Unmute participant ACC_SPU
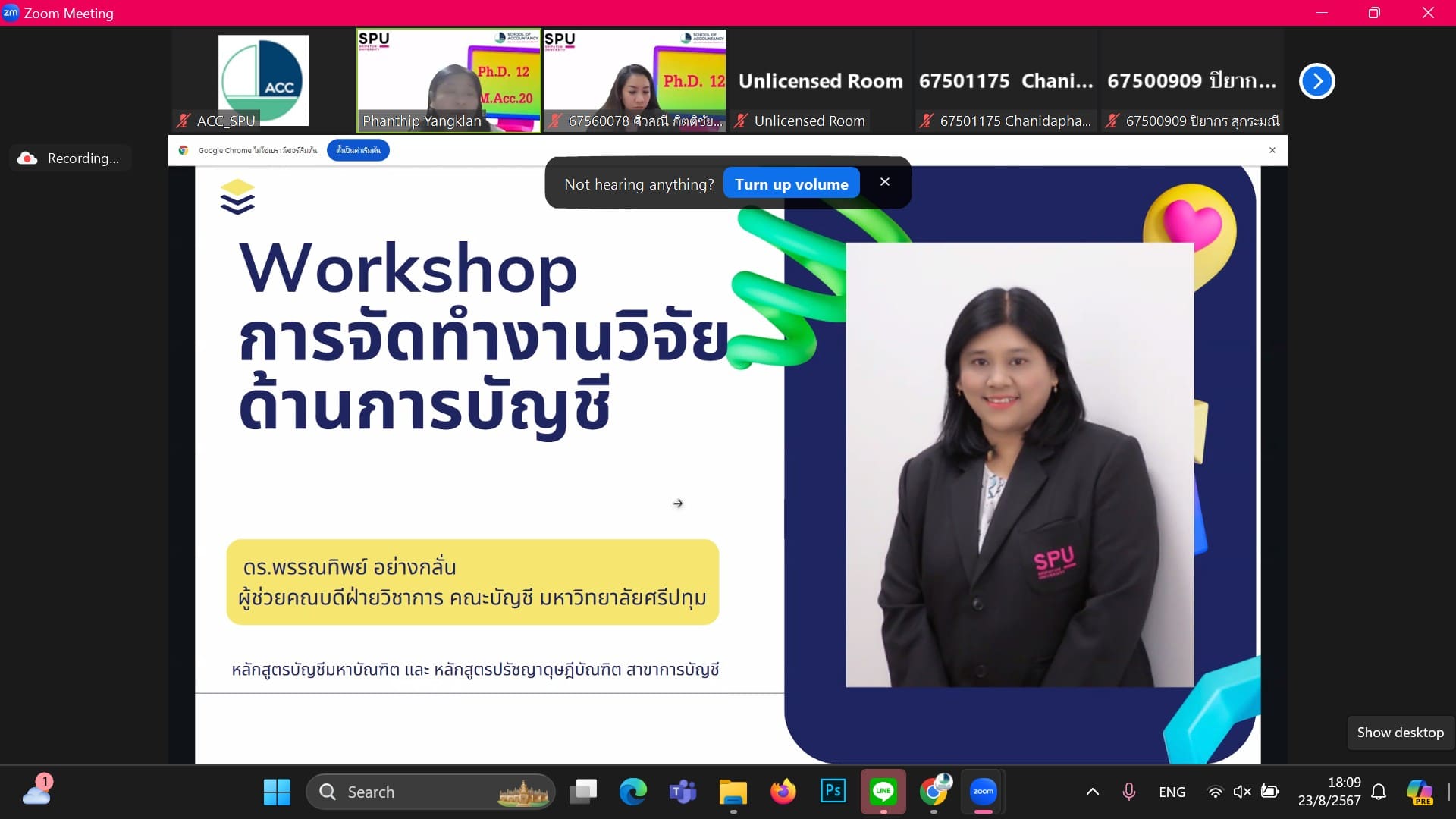Screen dimensions: 1456x819 pyautogui.click(x=182, y=121)
